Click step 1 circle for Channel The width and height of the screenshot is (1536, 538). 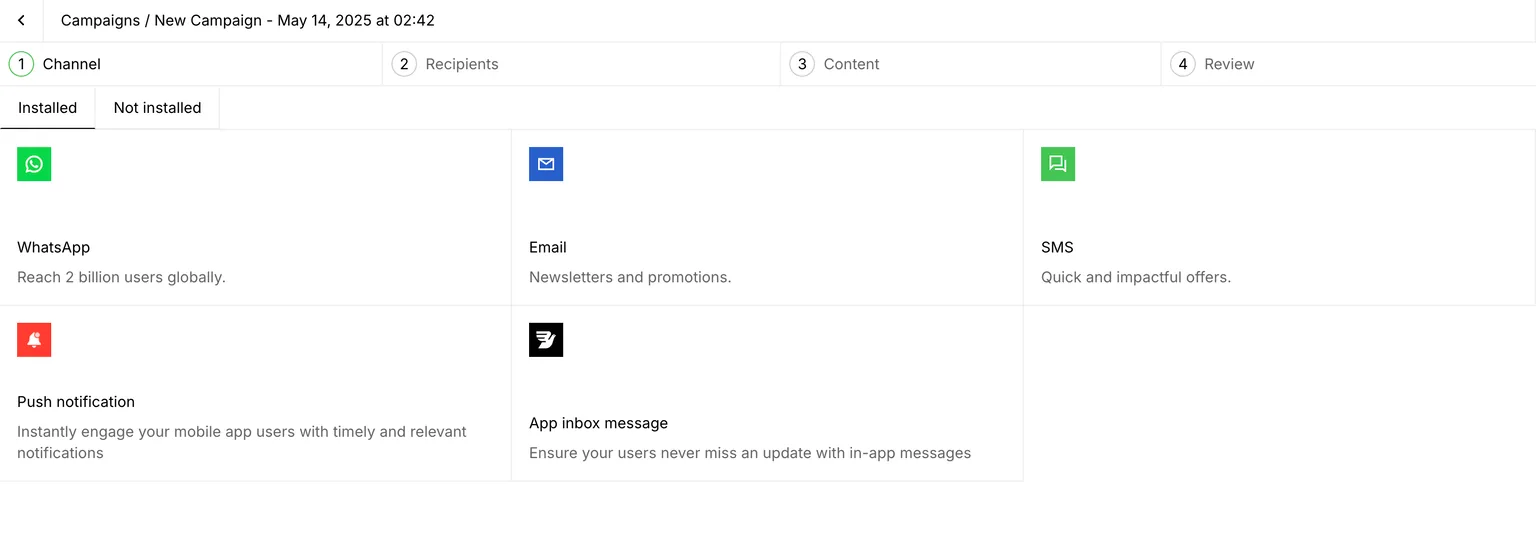(21, 64)
